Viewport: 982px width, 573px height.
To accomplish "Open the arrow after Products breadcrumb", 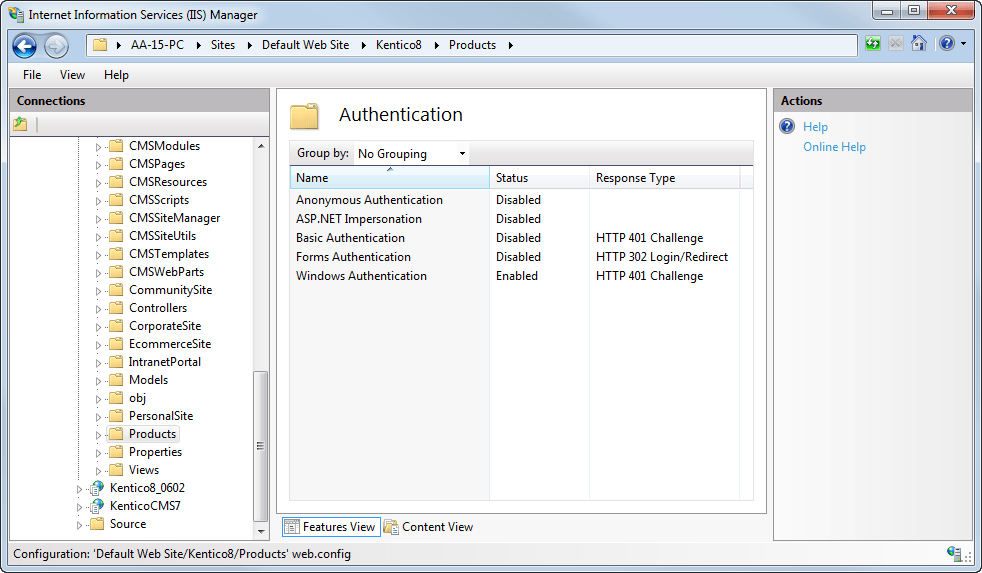I will pyautogui.click(x=510, y=45).
